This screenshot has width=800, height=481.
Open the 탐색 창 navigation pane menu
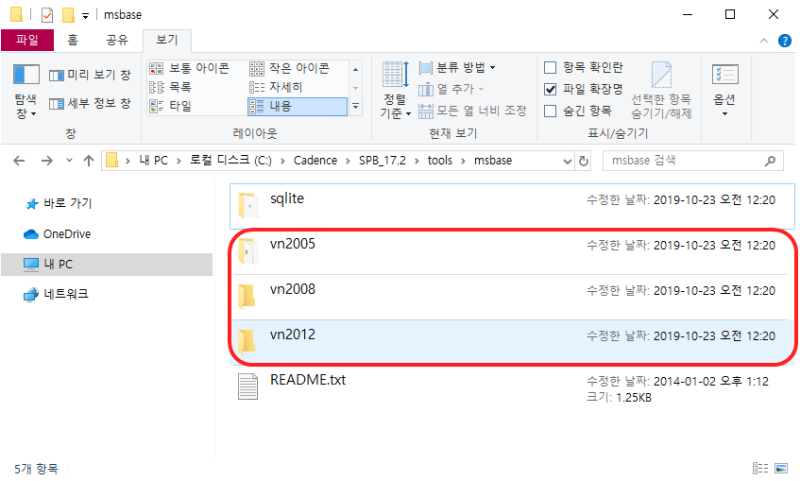[26, 92]
